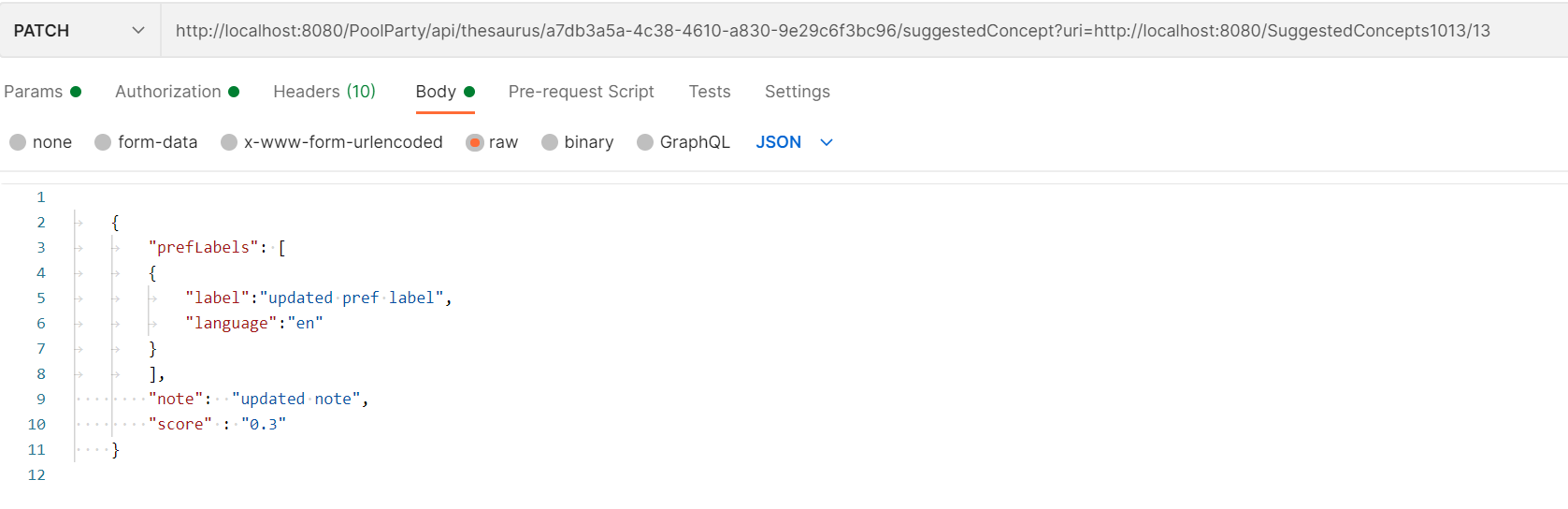The image size is (1568, 509).
Task: Select the none body option
Action: [x=18, y=142]
